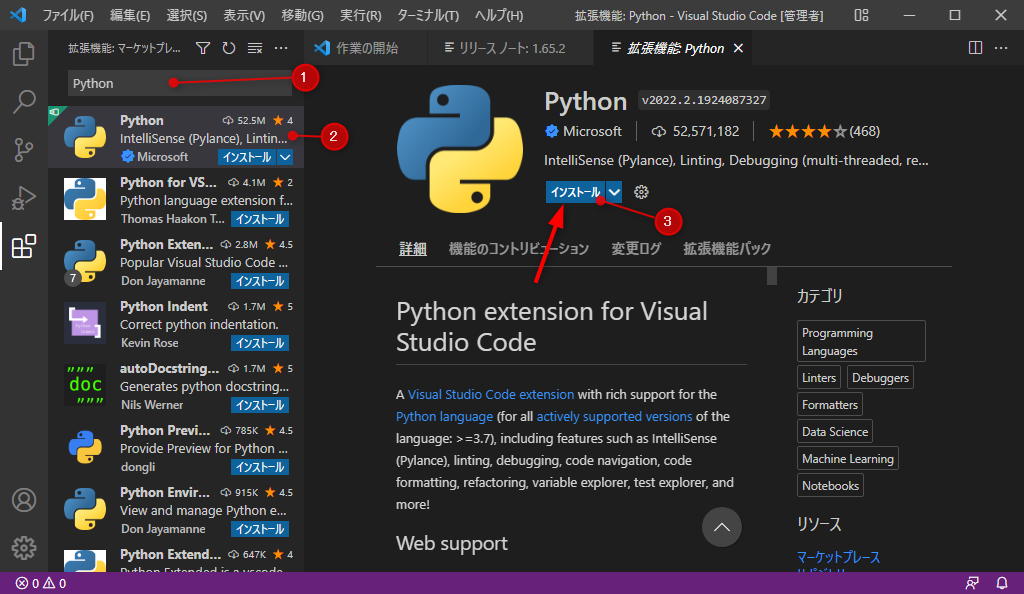Open the 実行(R) menu
1024x594 pixels.
[360, 15]
